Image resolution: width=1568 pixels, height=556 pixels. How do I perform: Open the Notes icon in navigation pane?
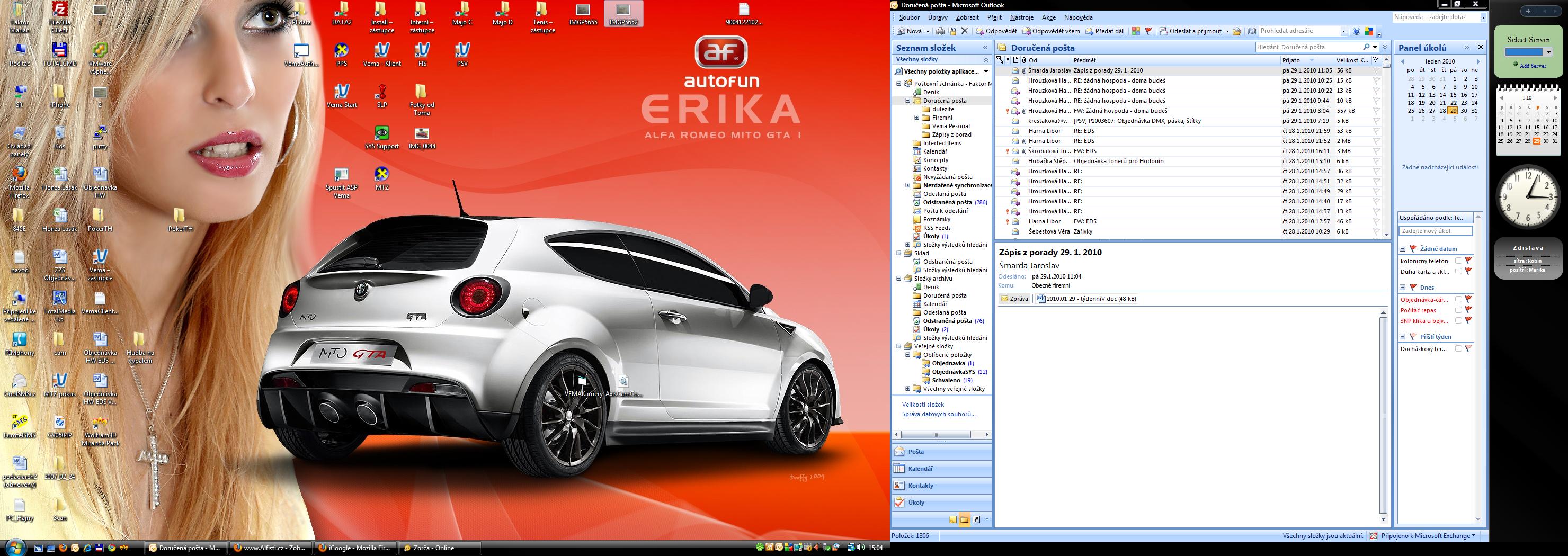952,519
